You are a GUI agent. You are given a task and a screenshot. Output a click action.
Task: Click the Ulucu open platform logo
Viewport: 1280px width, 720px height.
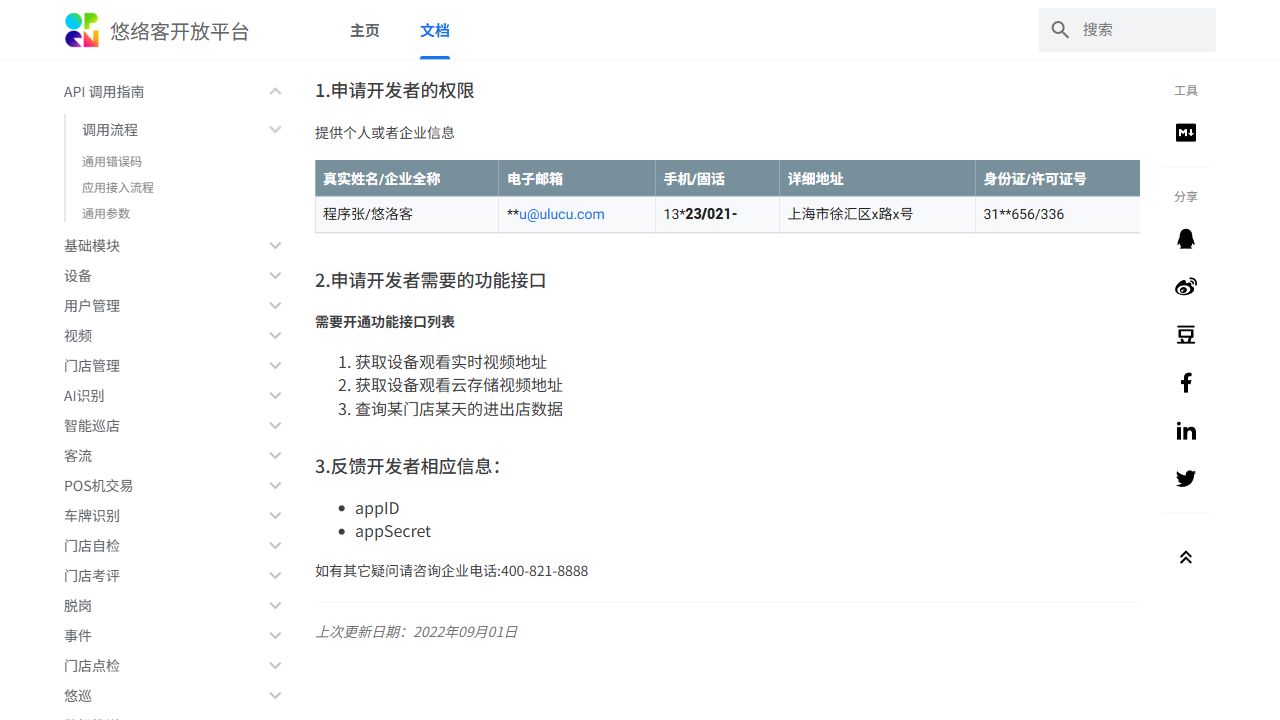(82, 30)
